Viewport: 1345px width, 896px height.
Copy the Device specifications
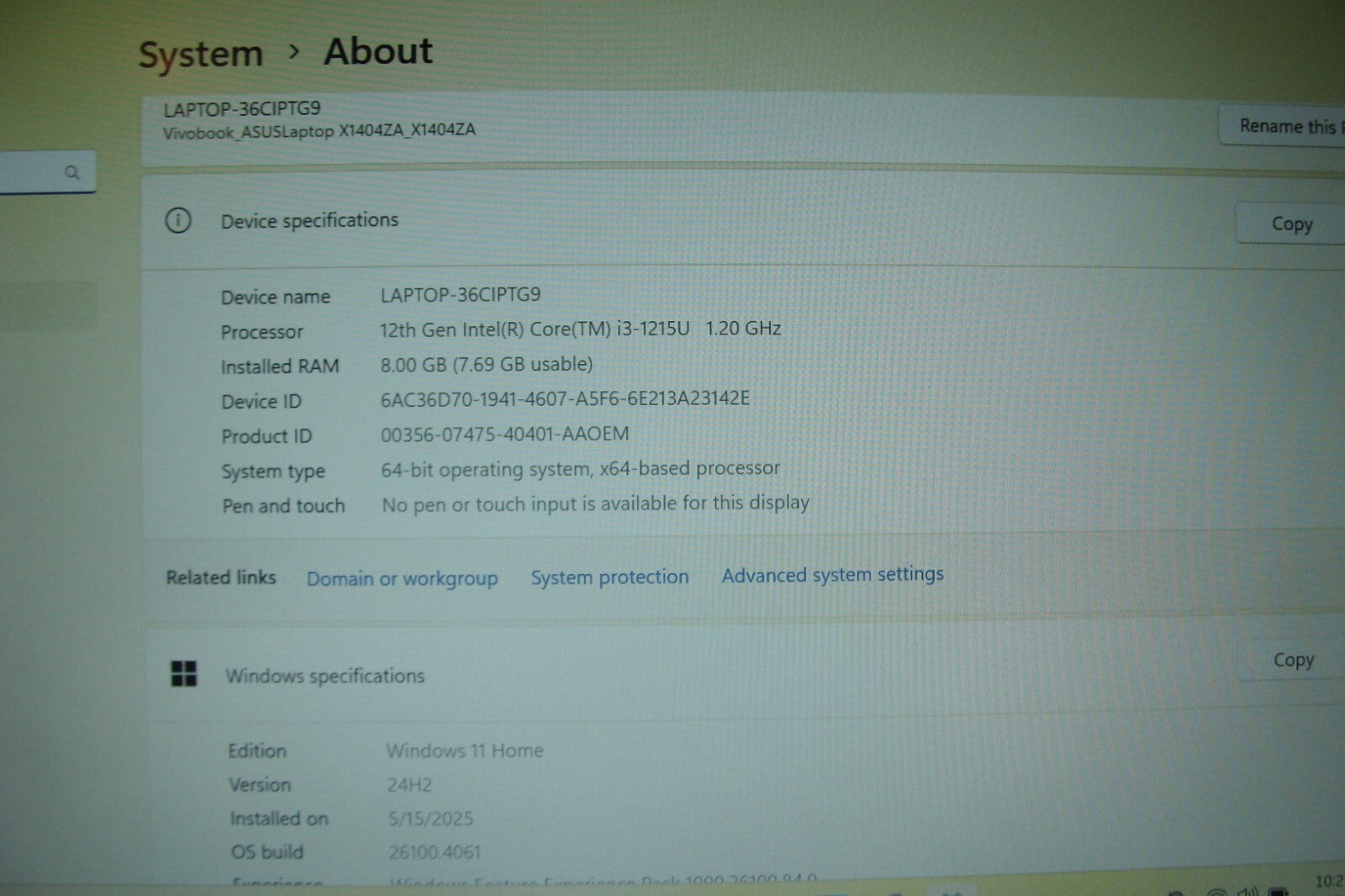click(x=1290, y=224)
